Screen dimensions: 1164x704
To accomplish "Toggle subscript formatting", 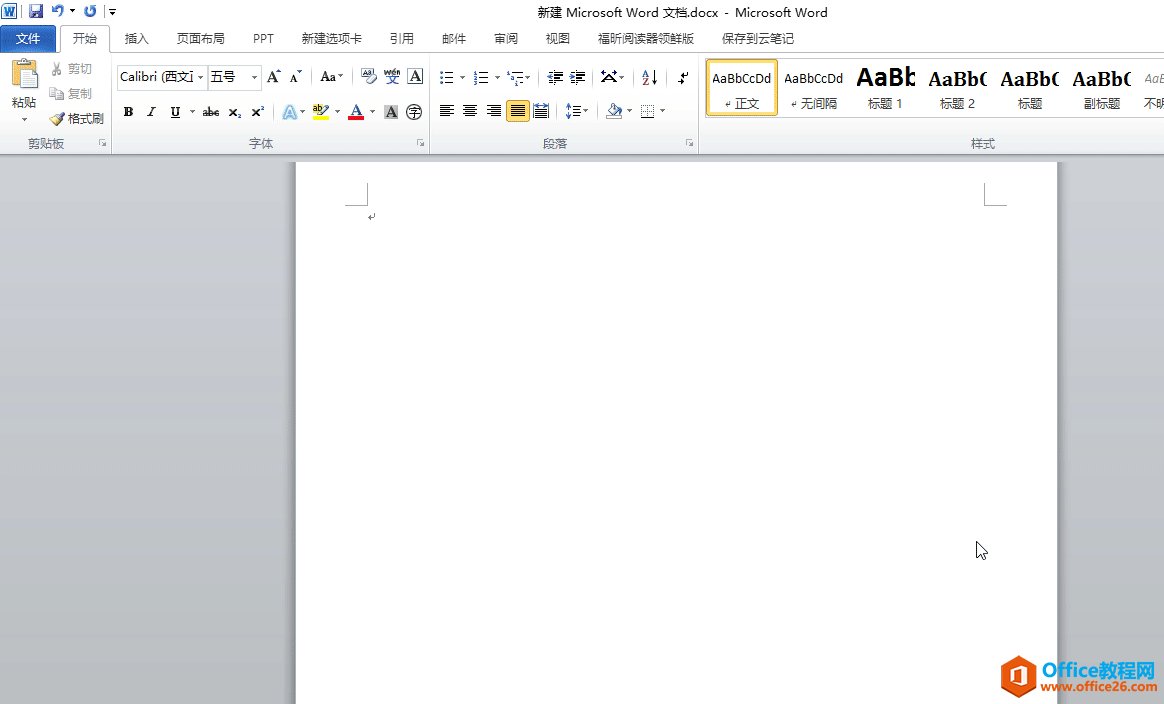I will [x=235, y=112].
